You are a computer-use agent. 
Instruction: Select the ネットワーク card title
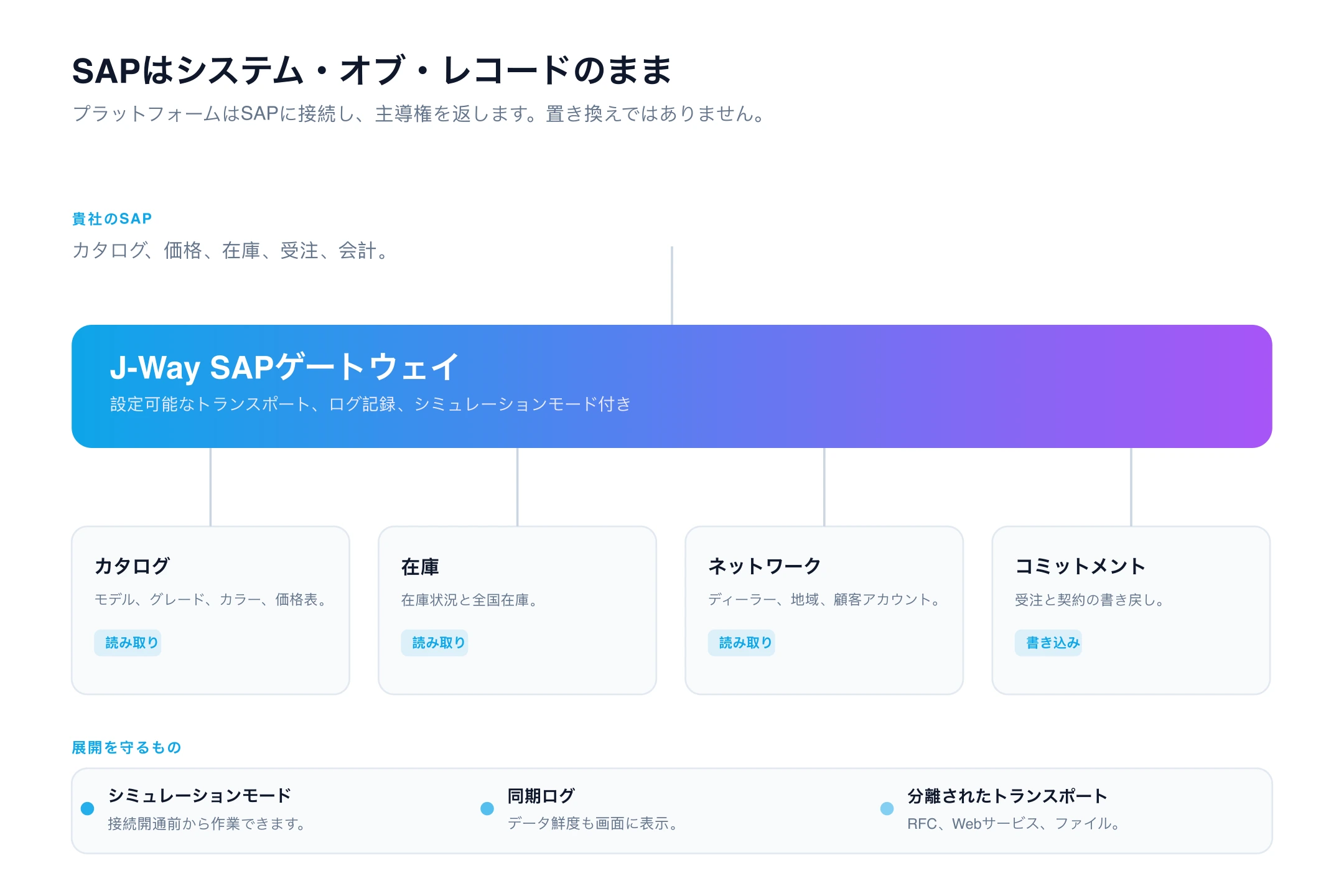click(764, 566)
